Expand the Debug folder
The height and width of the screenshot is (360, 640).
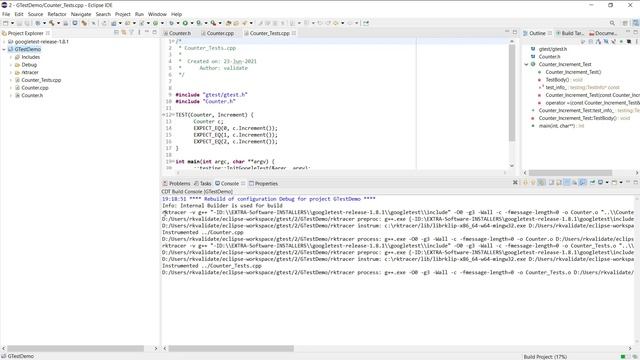coord(11,65)
